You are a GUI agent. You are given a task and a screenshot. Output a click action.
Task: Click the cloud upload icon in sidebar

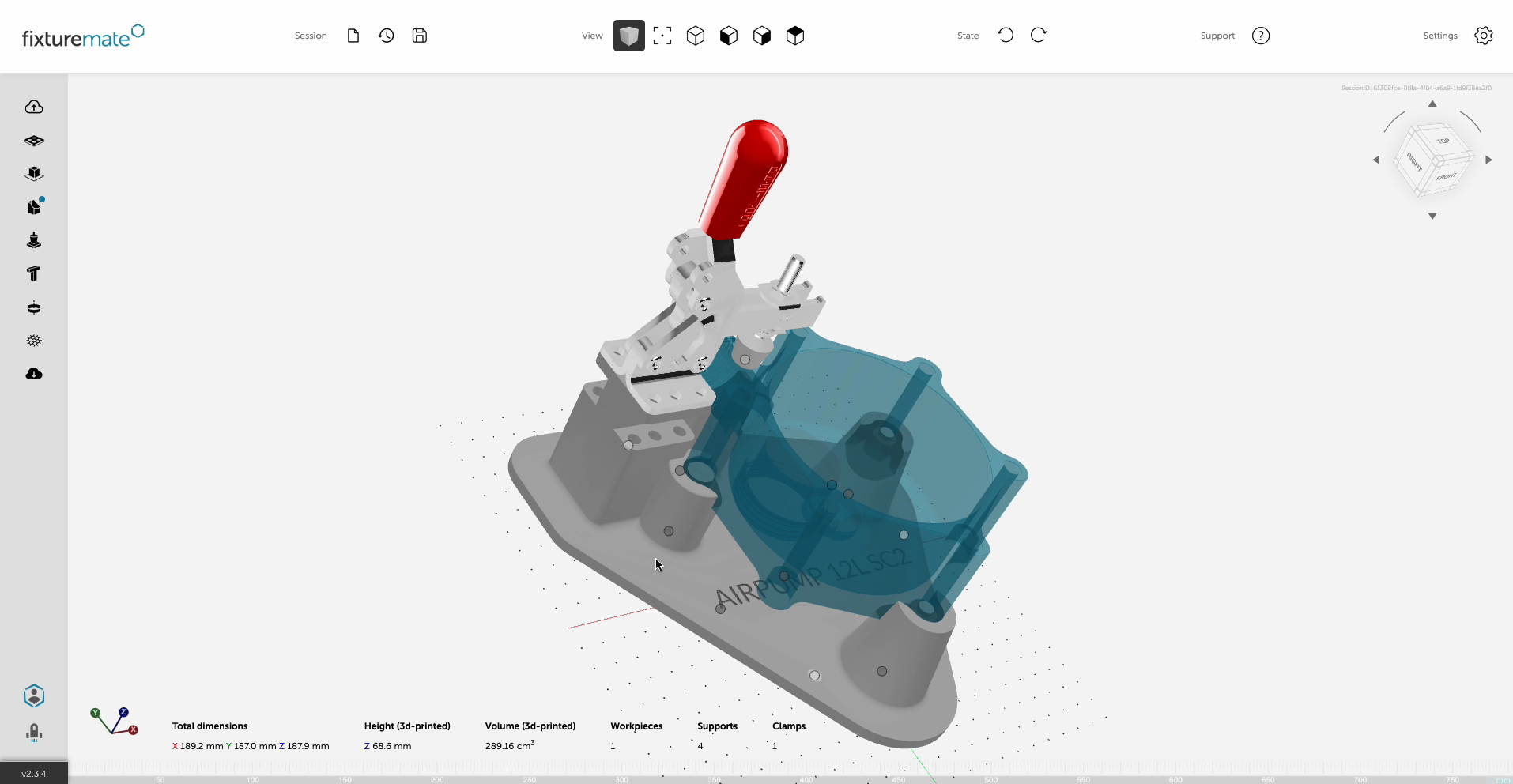34,107
